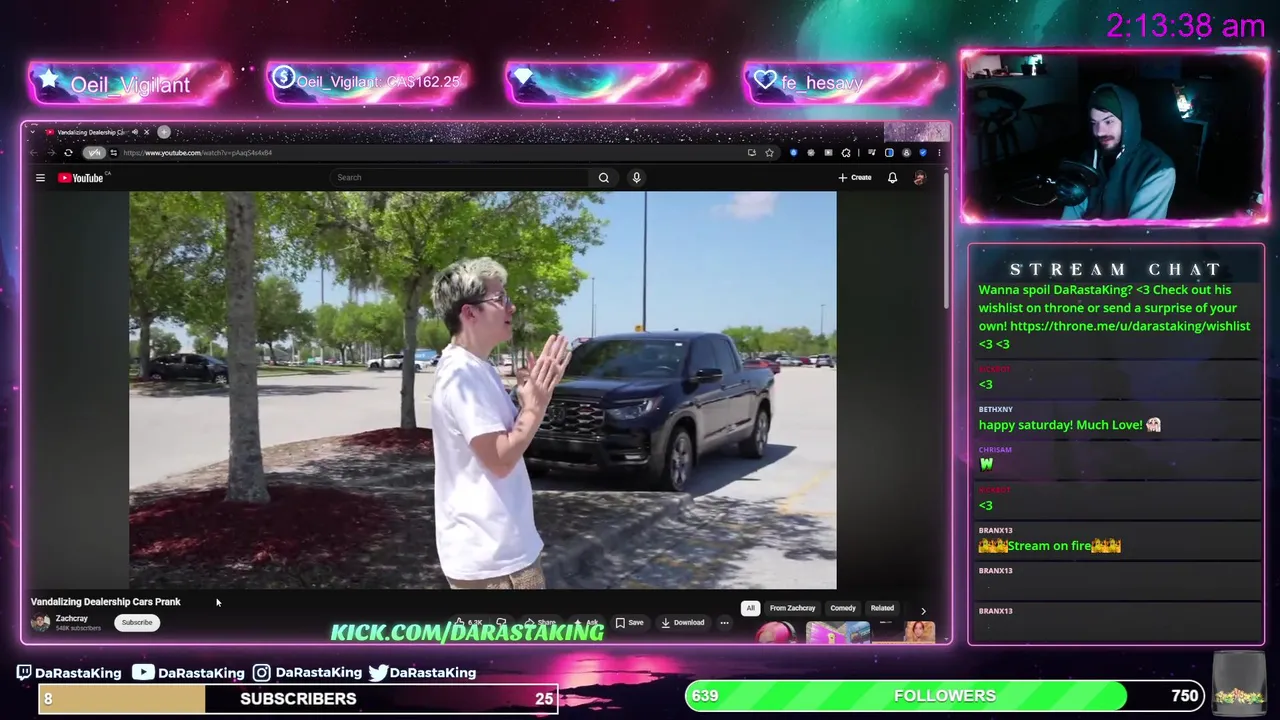Click the subscribers goal progress bar

click(298, 699)
